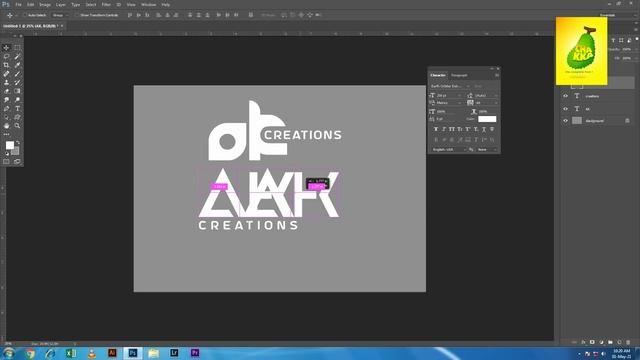Open Adobe Illustrator from the taskbar
This screenshot has width=640, height=360.
coord(112,353)
